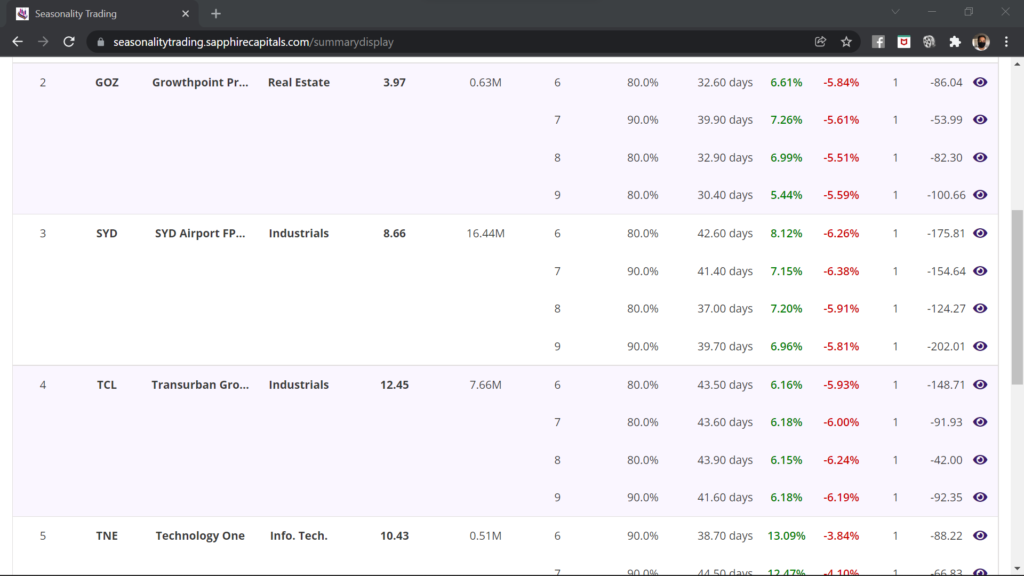Toggle eye icon for SYD row 7
This screenshot has height=576, width=1024.
click(x=980, y=271)
